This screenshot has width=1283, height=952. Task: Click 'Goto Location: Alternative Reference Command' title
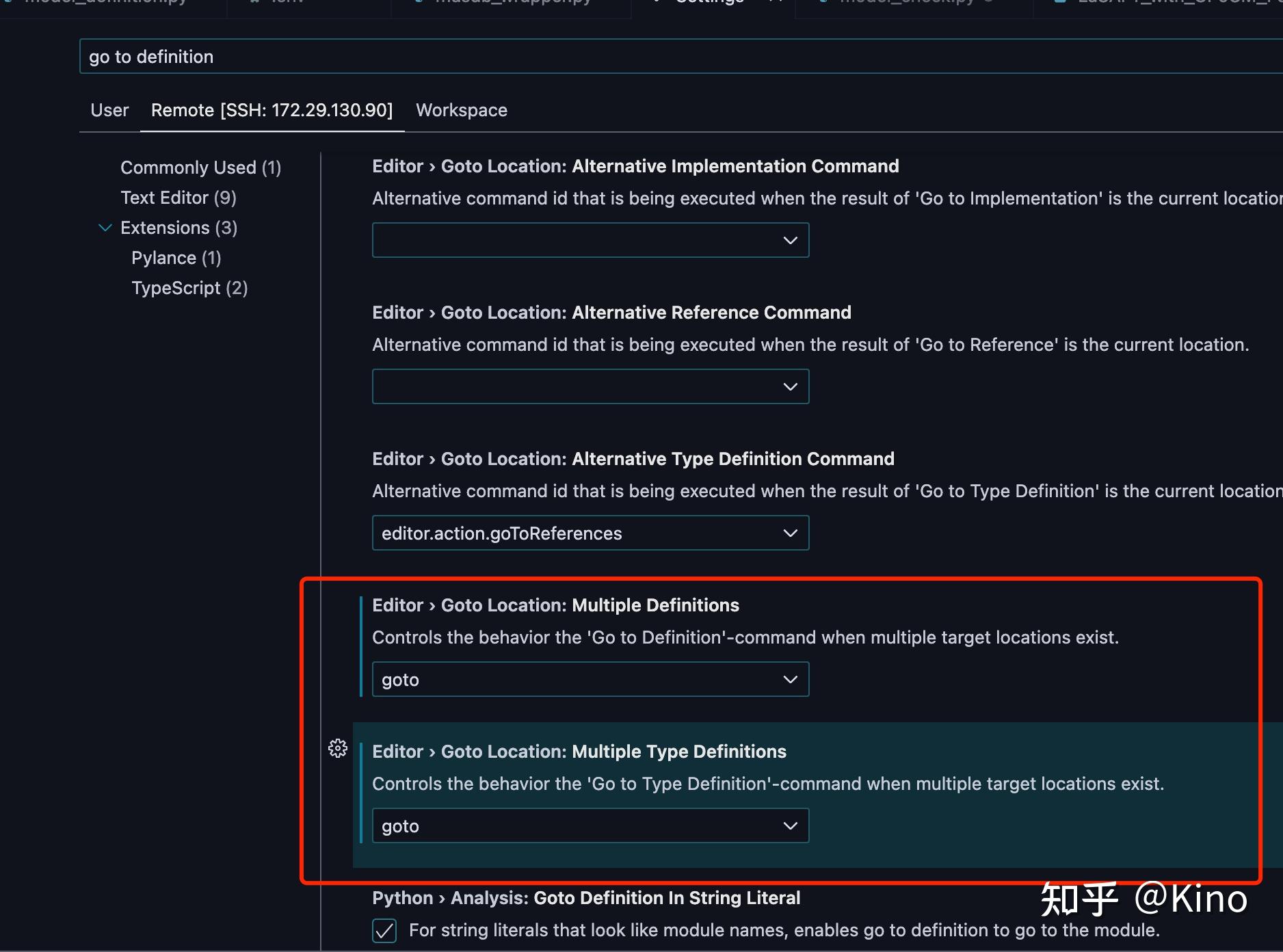point(611,313)
